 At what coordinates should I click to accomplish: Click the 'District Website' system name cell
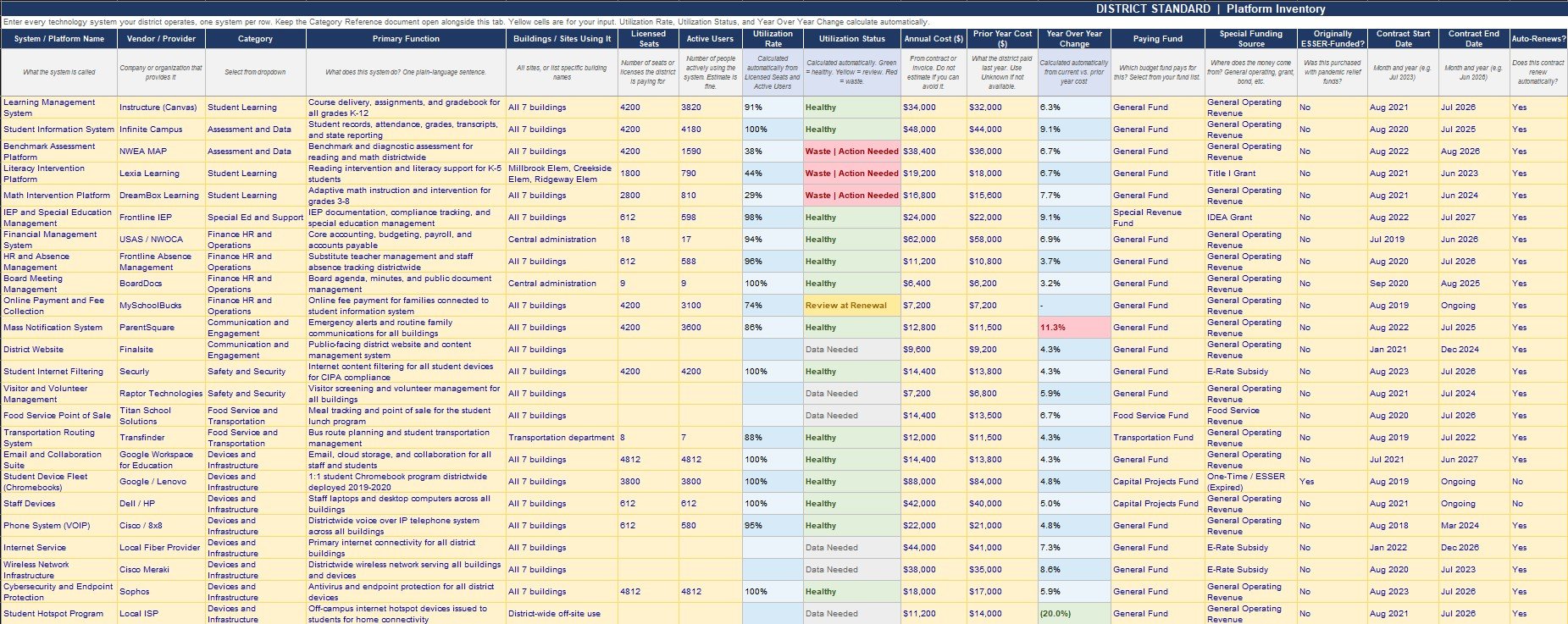(x=59, y=350)
